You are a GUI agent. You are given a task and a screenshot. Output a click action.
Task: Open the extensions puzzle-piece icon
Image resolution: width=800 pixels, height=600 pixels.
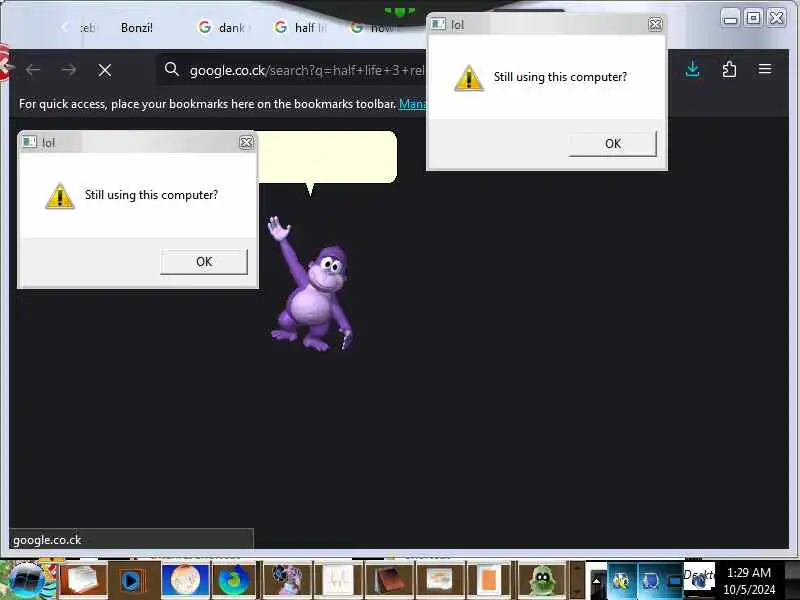[729, 69]
